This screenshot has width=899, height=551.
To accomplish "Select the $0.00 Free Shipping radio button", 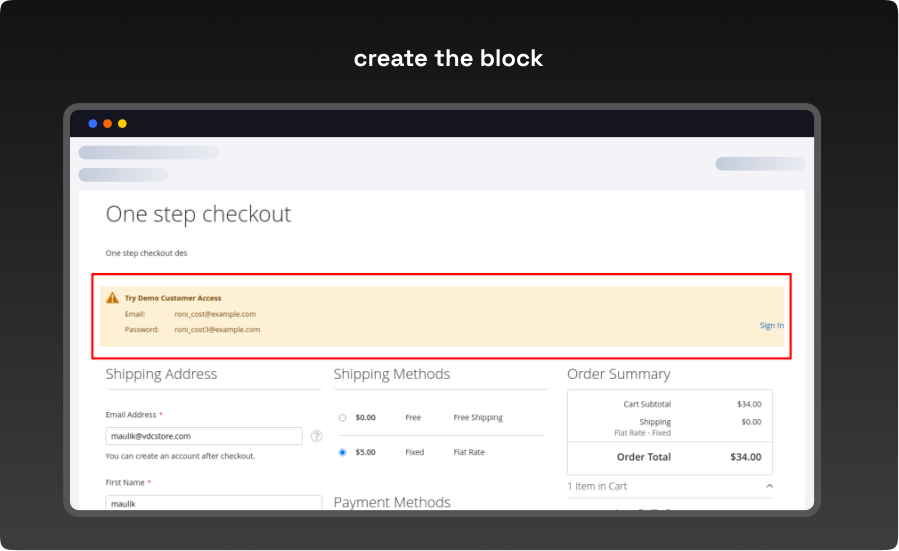I will pos(342,418).
